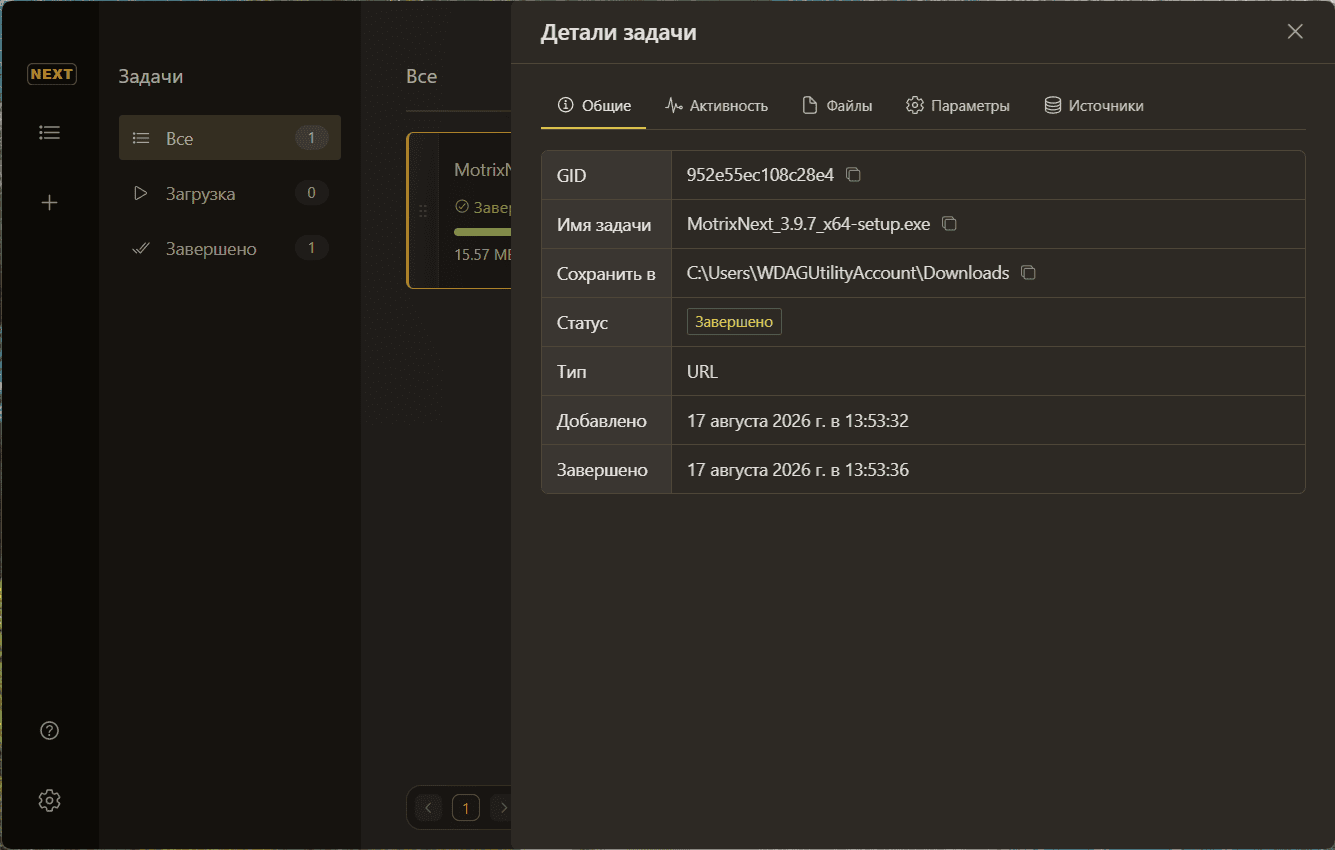The image size is (1335, 850).
Task: Click the path C:\Users\WDAGUtilityAccount\Downloads
Action: coord(848,273)
